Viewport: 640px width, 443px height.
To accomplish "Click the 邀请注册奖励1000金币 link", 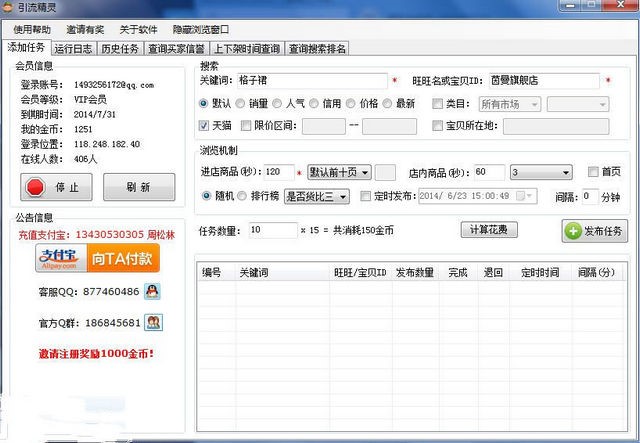I will point(96,354).
